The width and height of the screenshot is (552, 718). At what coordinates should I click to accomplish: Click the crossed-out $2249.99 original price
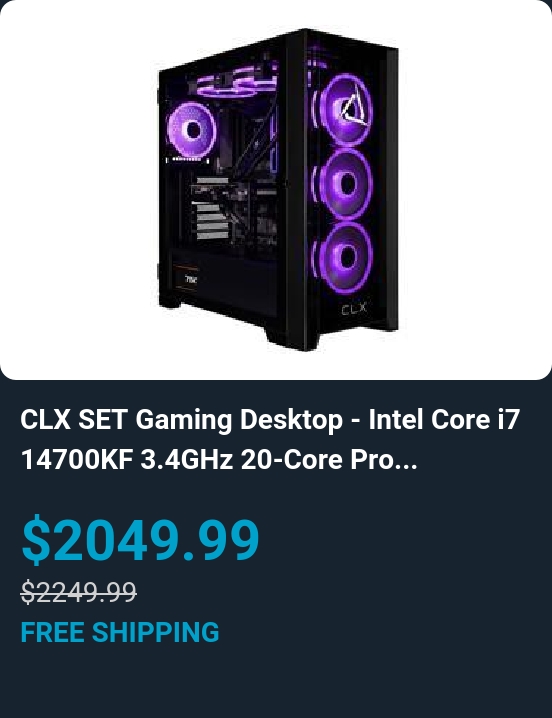pyautogui.click(x=78, y=592)
